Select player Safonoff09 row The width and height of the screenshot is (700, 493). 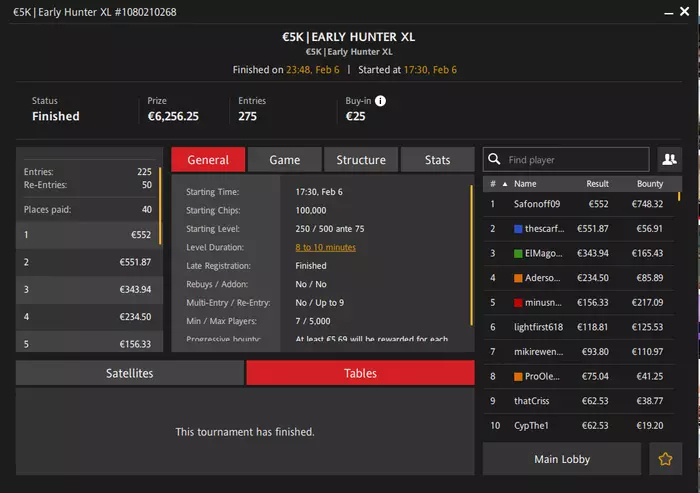point(579,204)
